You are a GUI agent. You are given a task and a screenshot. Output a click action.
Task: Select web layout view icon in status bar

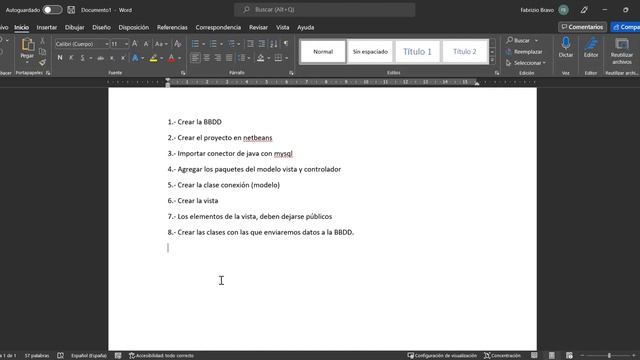click(569, 356)
